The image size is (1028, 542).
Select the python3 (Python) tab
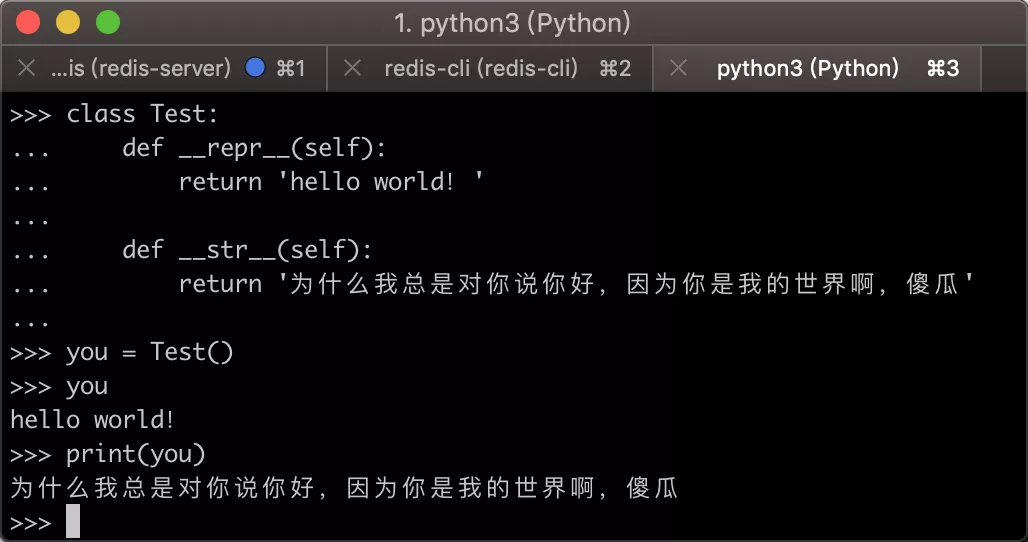tap(808, 68)
